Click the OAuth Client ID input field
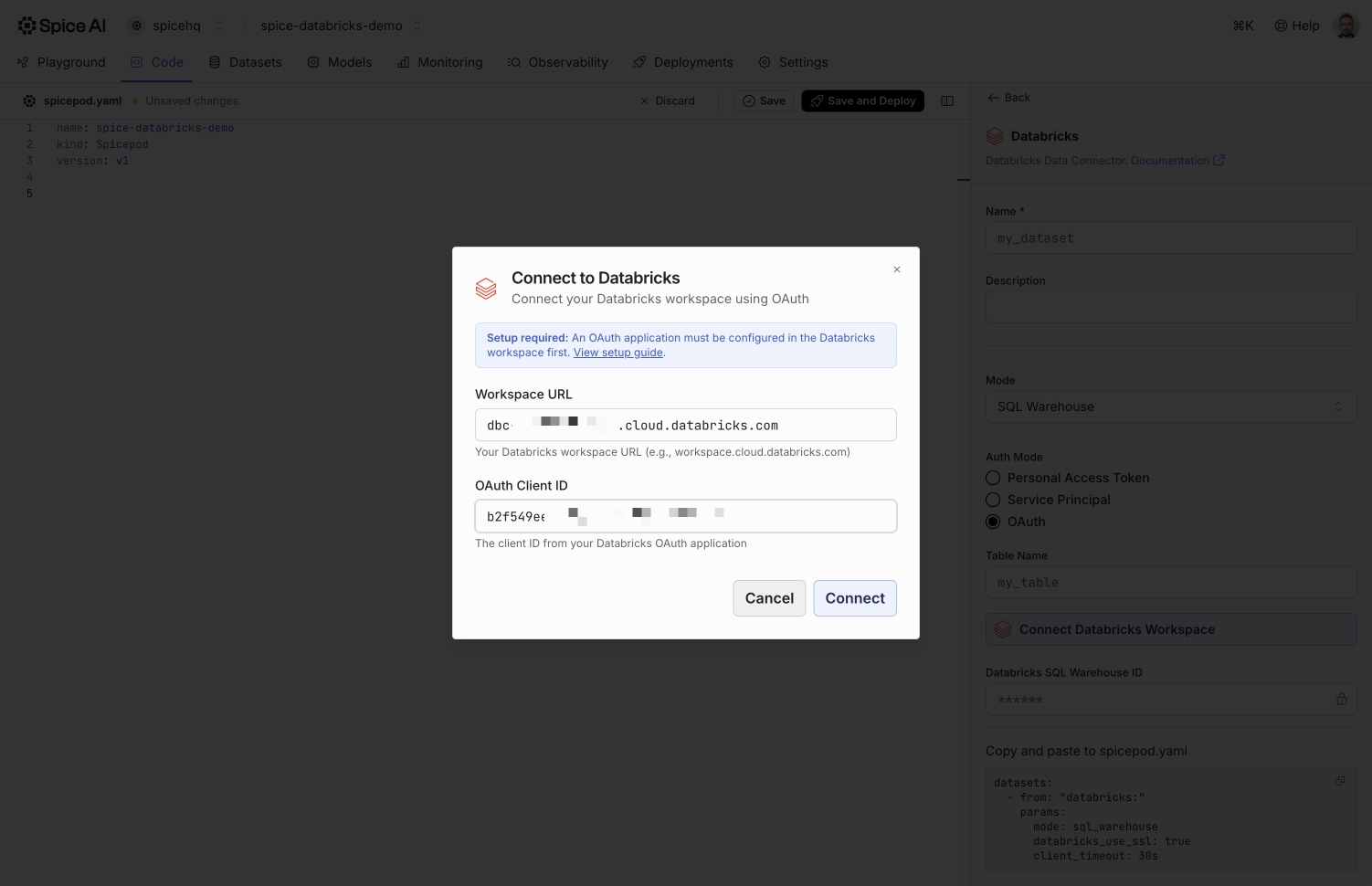Screen dimensions: 1372x886 click(685, 516)
